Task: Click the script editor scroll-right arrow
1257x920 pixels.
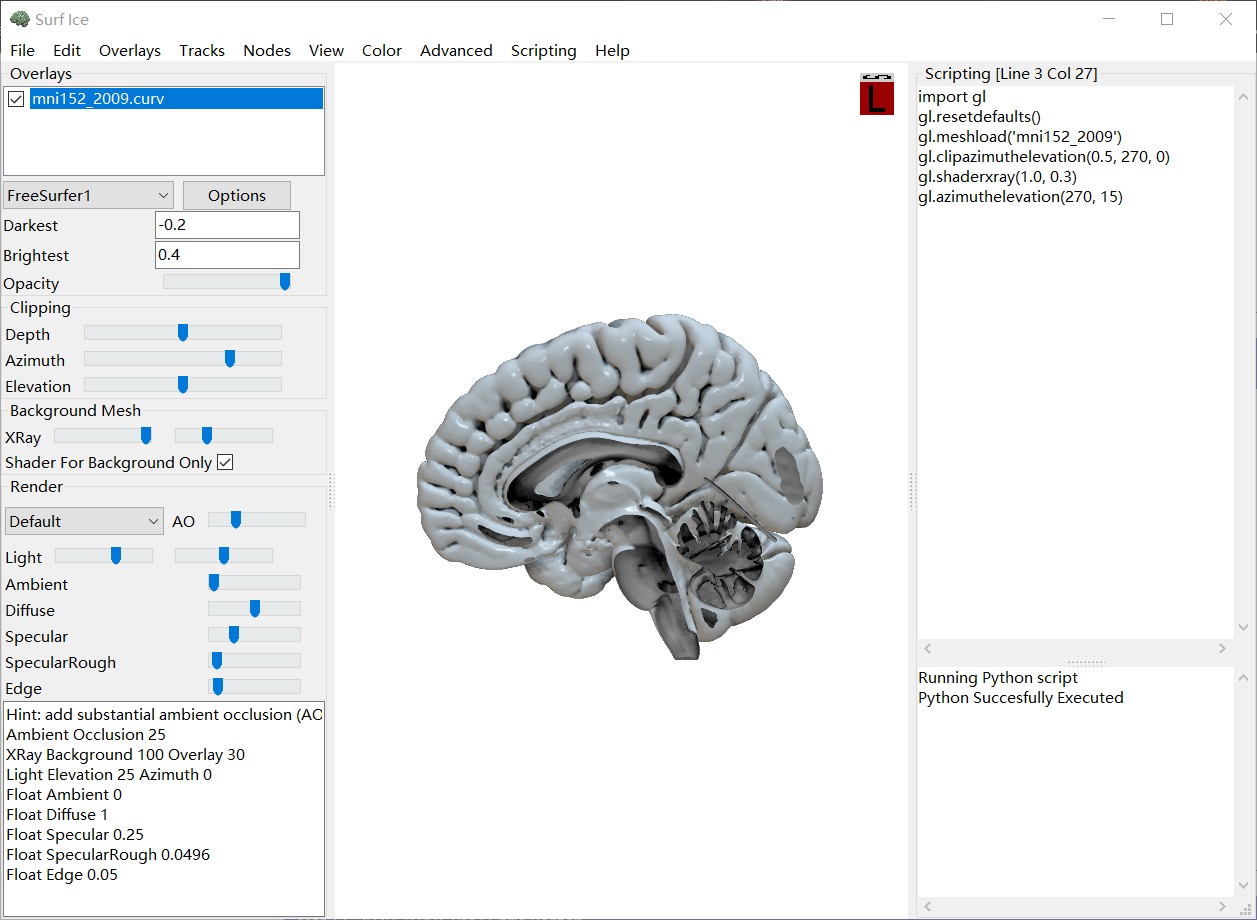Action: pos(1222,649)
